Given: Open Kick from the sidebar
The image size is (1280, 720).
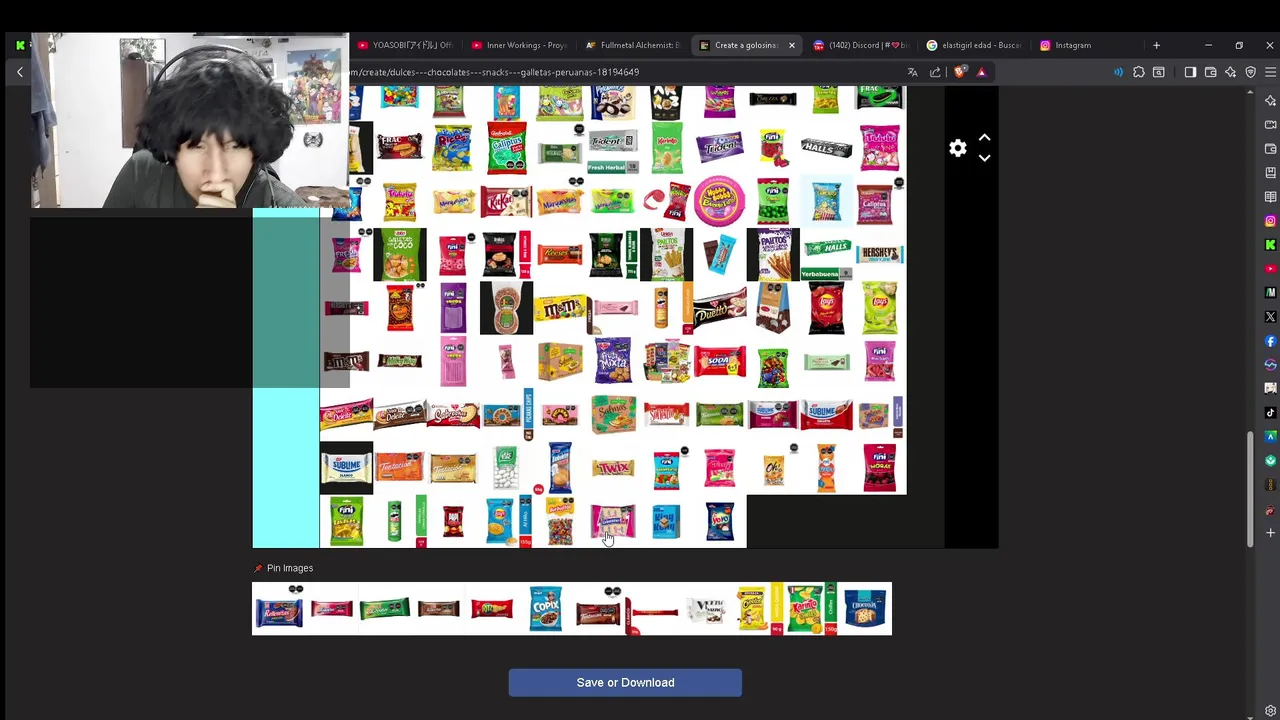Looking at the screenshot, I should coord(1270,245).
